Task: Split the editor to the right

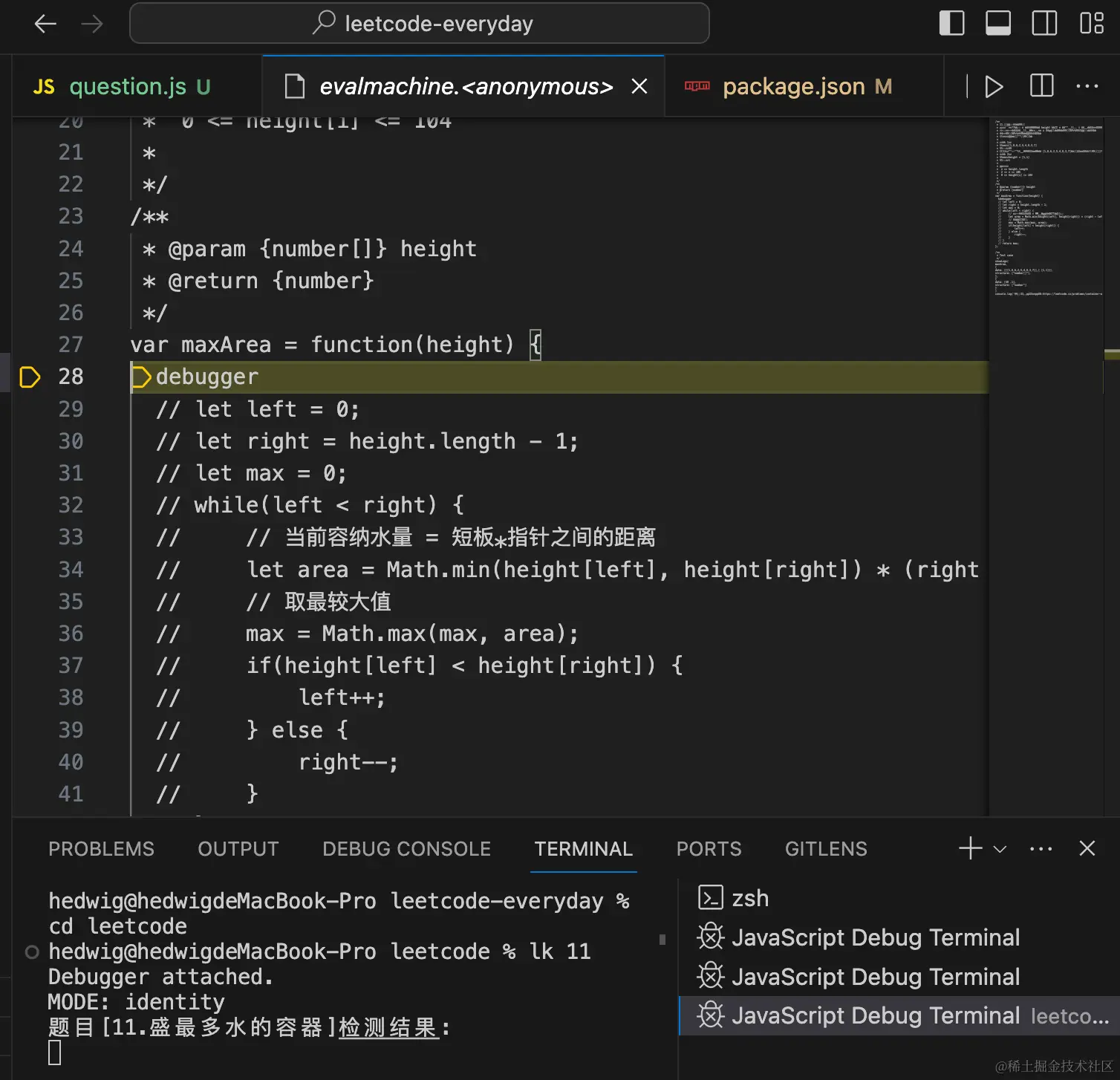Action: click(1041, 86)
